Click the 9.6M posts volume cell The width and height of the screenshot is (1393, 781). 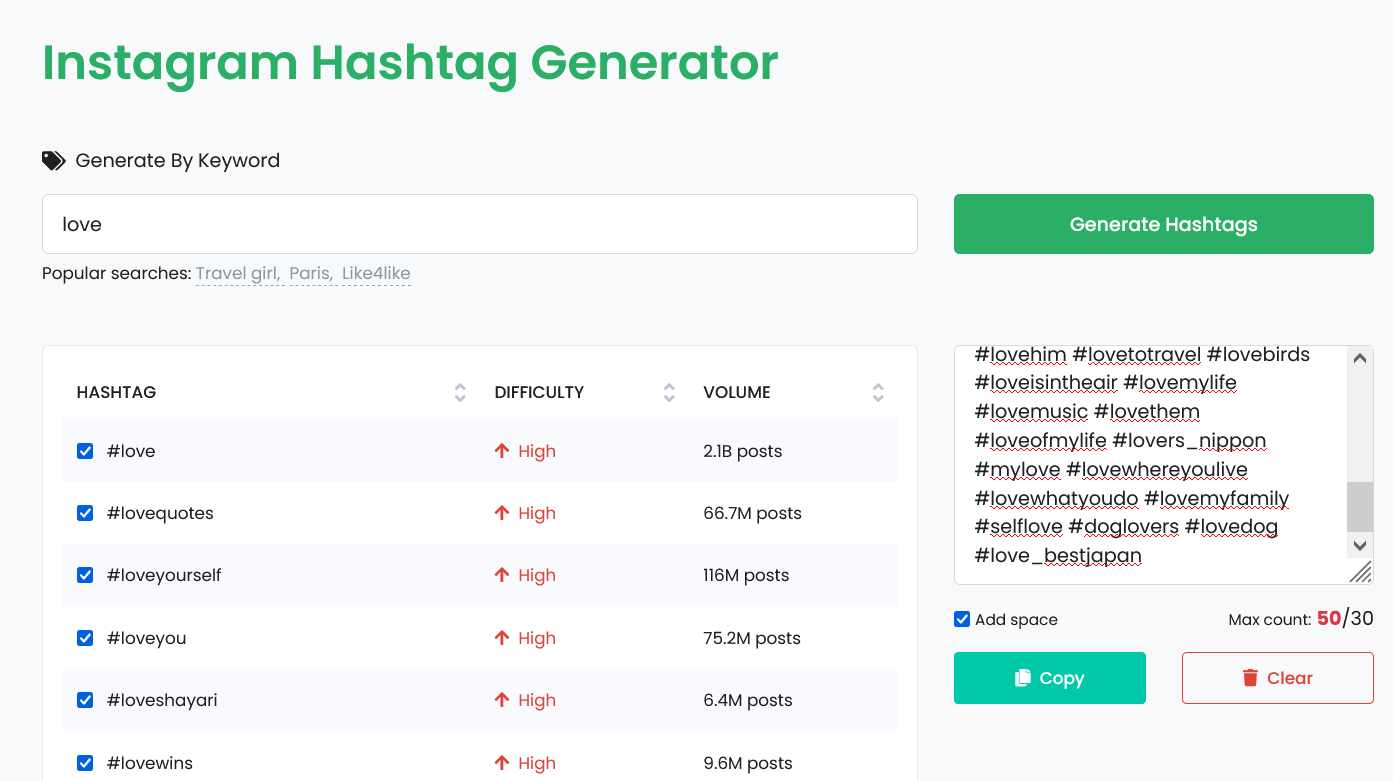click(x=748, y=763)
